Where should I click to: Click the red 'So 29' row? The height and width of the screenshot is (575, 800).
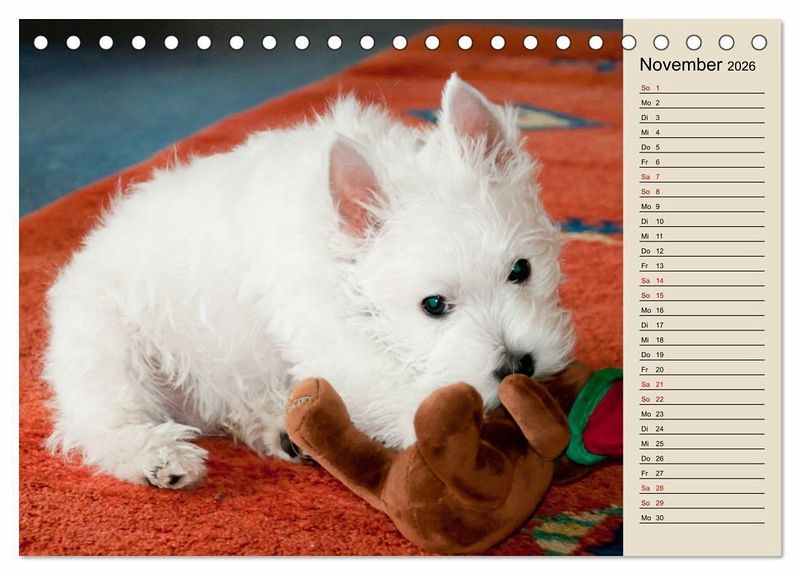(702, 502)
